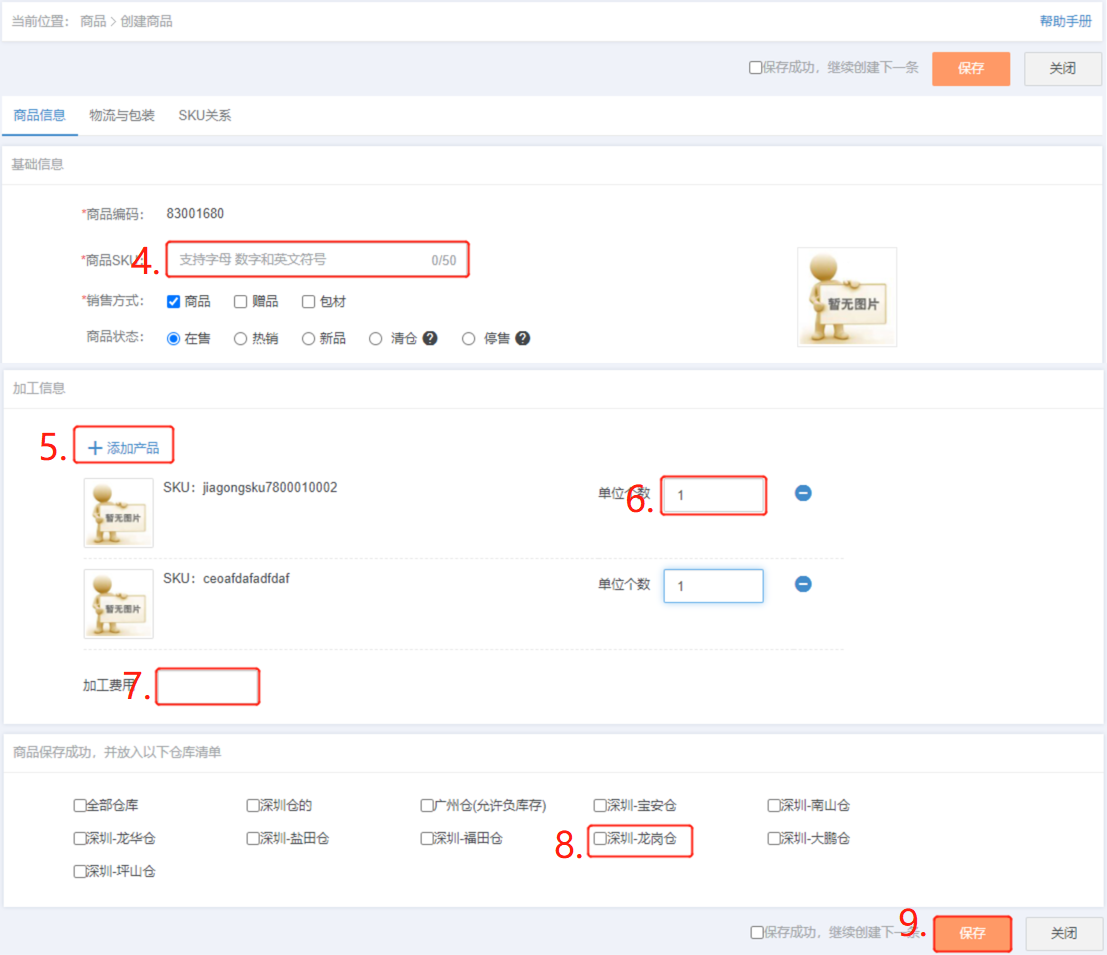Focus 单位个数 field for ceoafdafadfdaf

[714, 586]
